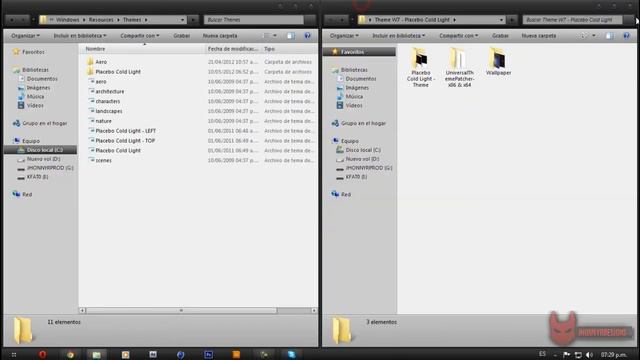Viewport: 640px width, 360px height.
Task: Open Compartir con dropdown in left window
Action: point(140,36)
